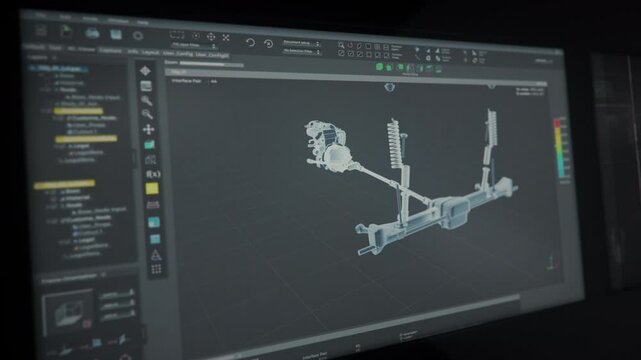Image resolution: width=641 pixels, height=360 pixels.
Task: Switch to the User_Config tab
Action: click(177, 53)
